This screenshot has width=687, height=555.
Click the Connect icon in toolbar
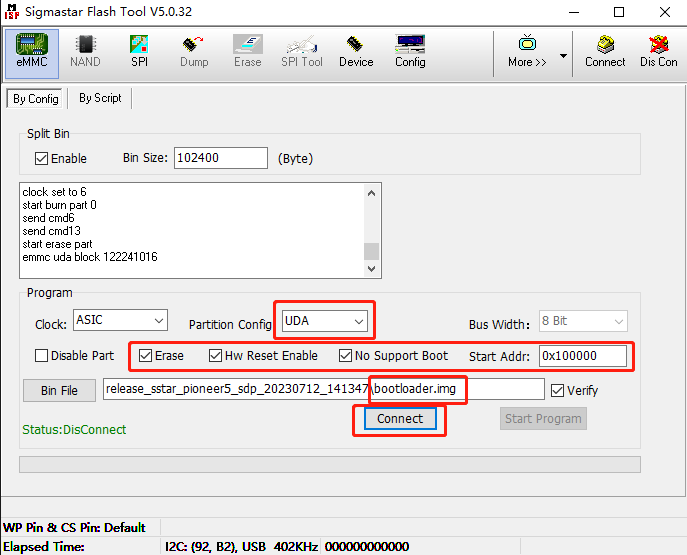605,51
